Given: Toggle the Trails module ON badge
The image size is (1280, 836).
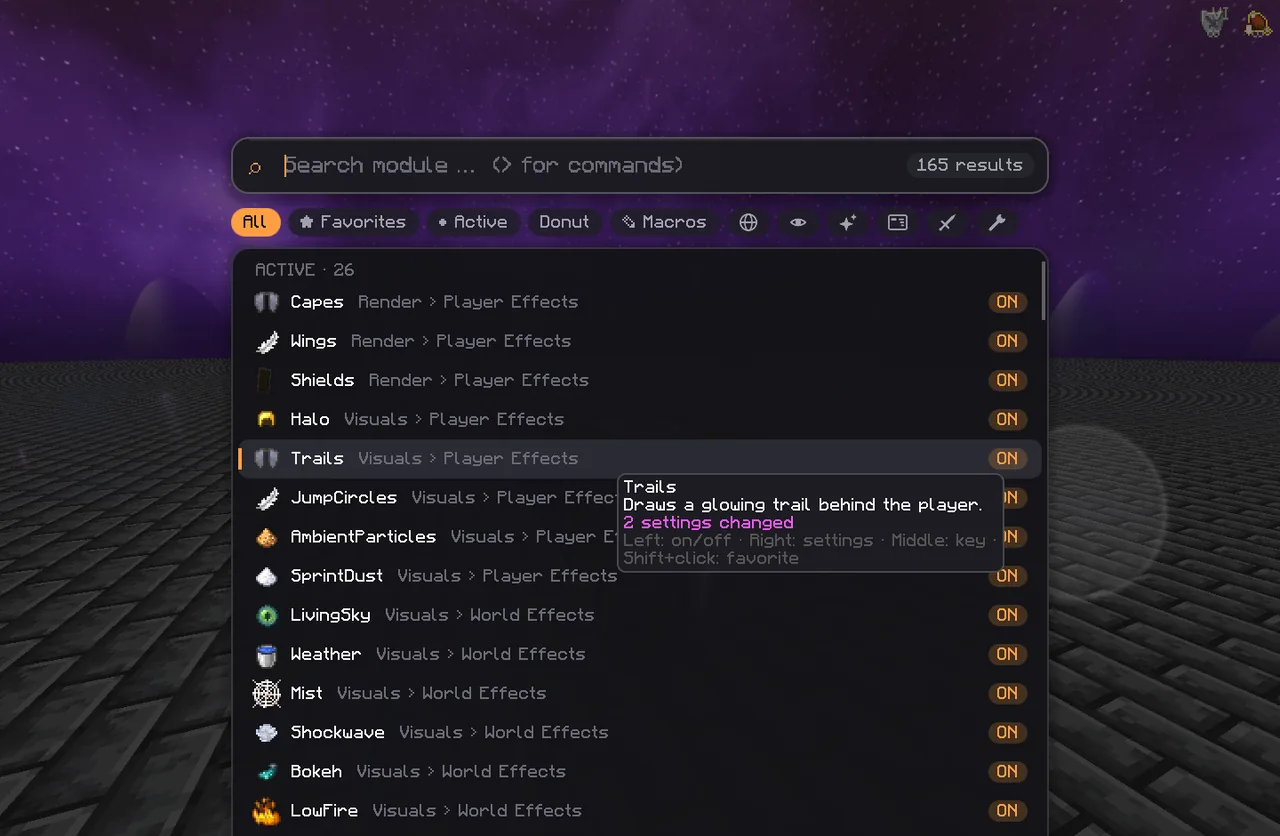Looking at the screenshot, I should [x=1007, y=458].
